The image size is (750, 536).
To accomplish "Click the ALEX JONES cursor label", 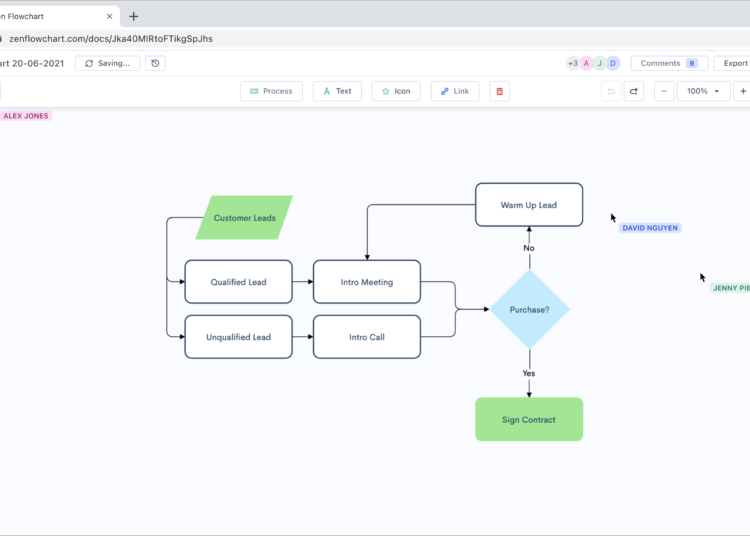I will tap(26, 116).
